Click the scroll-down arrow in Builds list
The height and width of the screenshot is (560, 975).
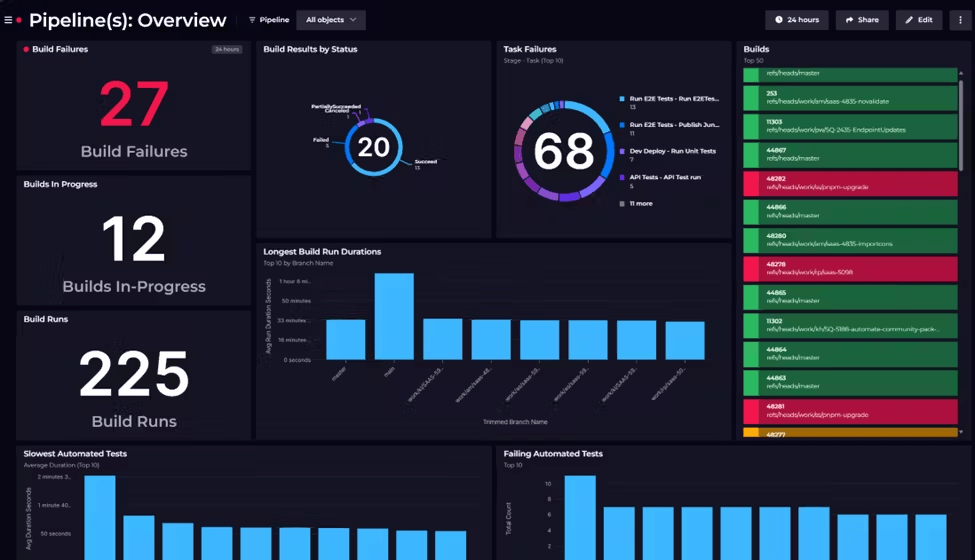(961, 432)
